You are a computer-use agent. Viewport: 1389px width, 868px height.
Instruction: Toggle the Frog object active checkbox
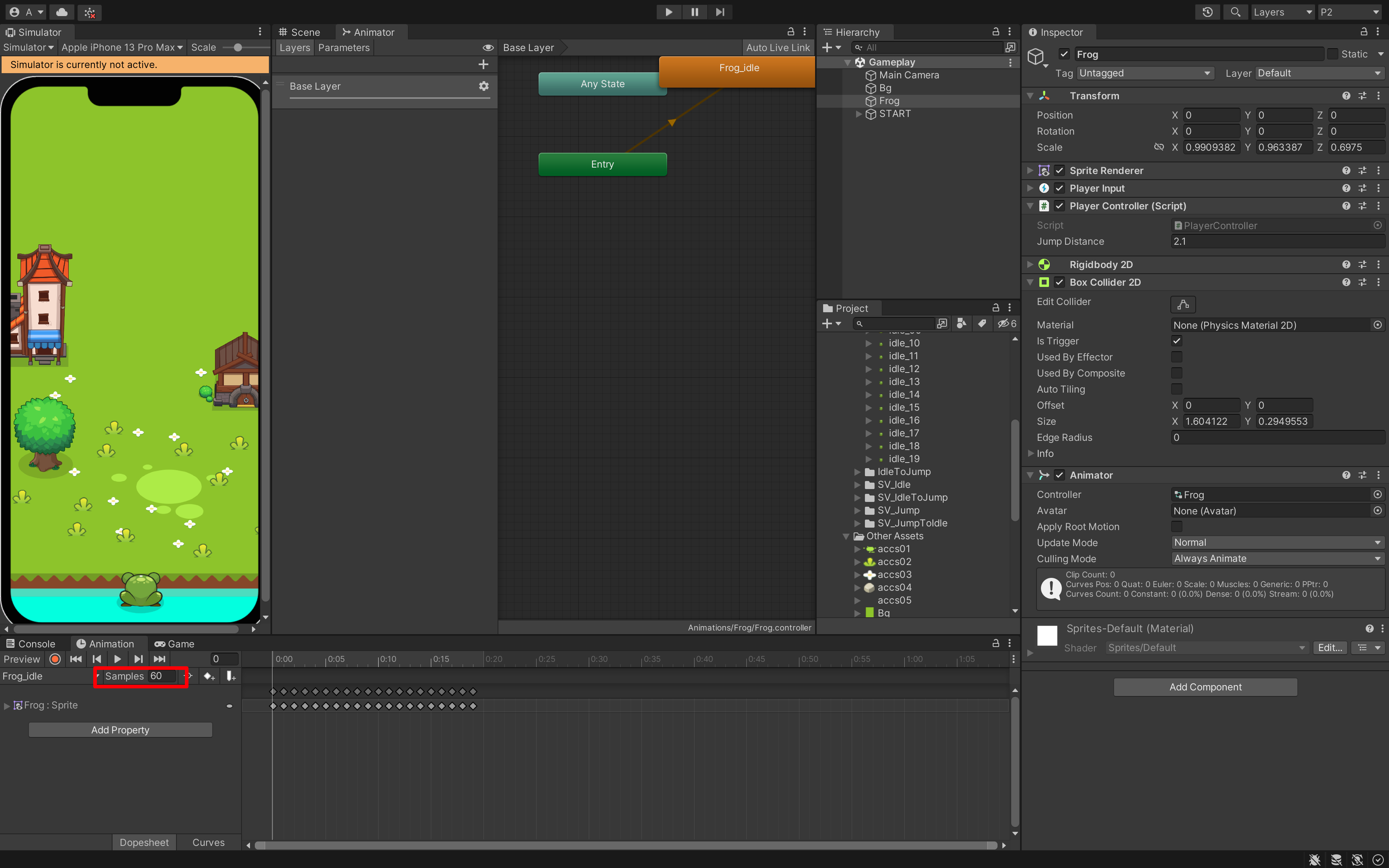[1064, 54]
